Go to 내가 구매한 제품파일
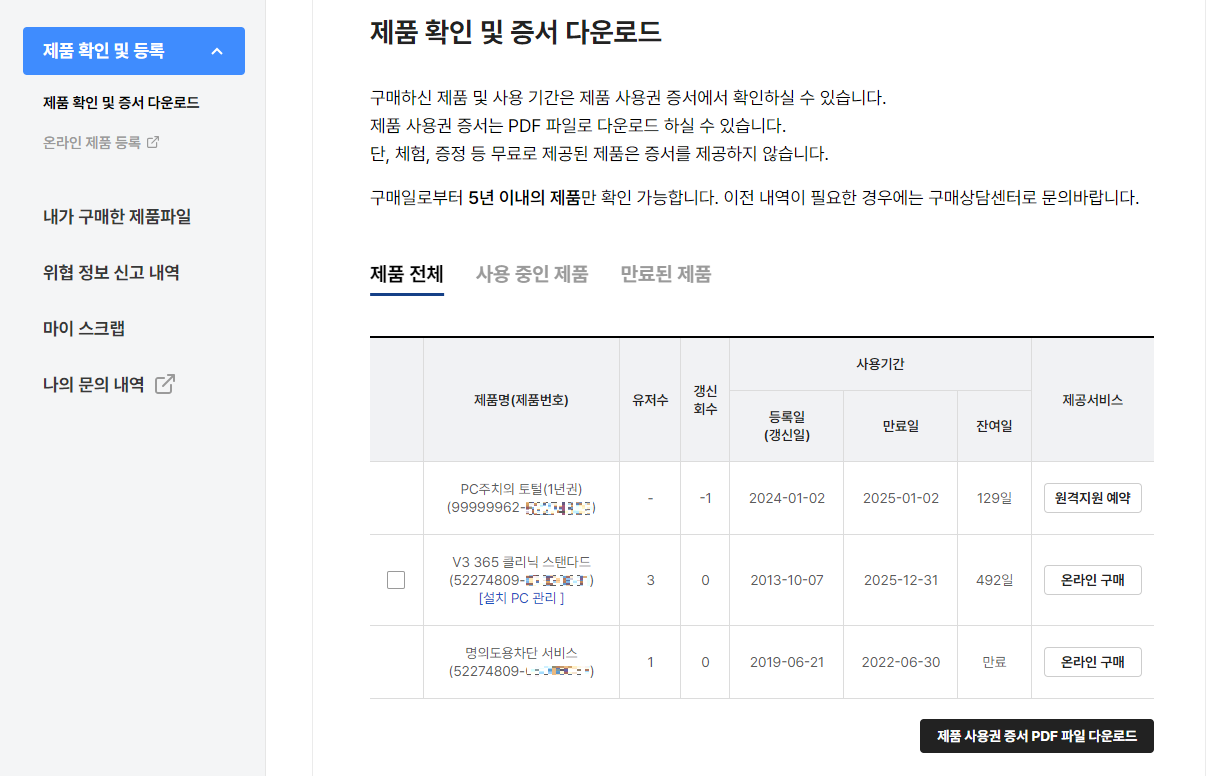The height and width of the screenshot is (776, 1208). tap(117, 216)
